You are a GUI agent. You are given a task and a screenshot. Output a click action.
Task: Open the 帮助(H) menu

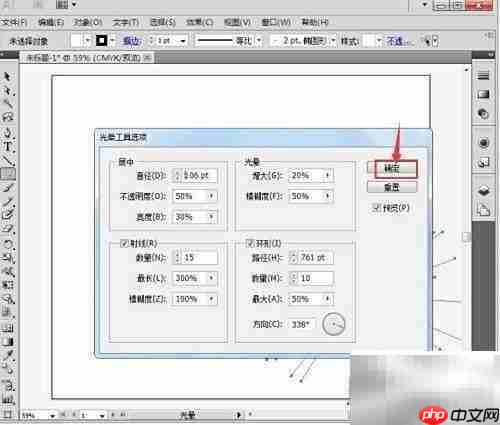pos(315,22)
